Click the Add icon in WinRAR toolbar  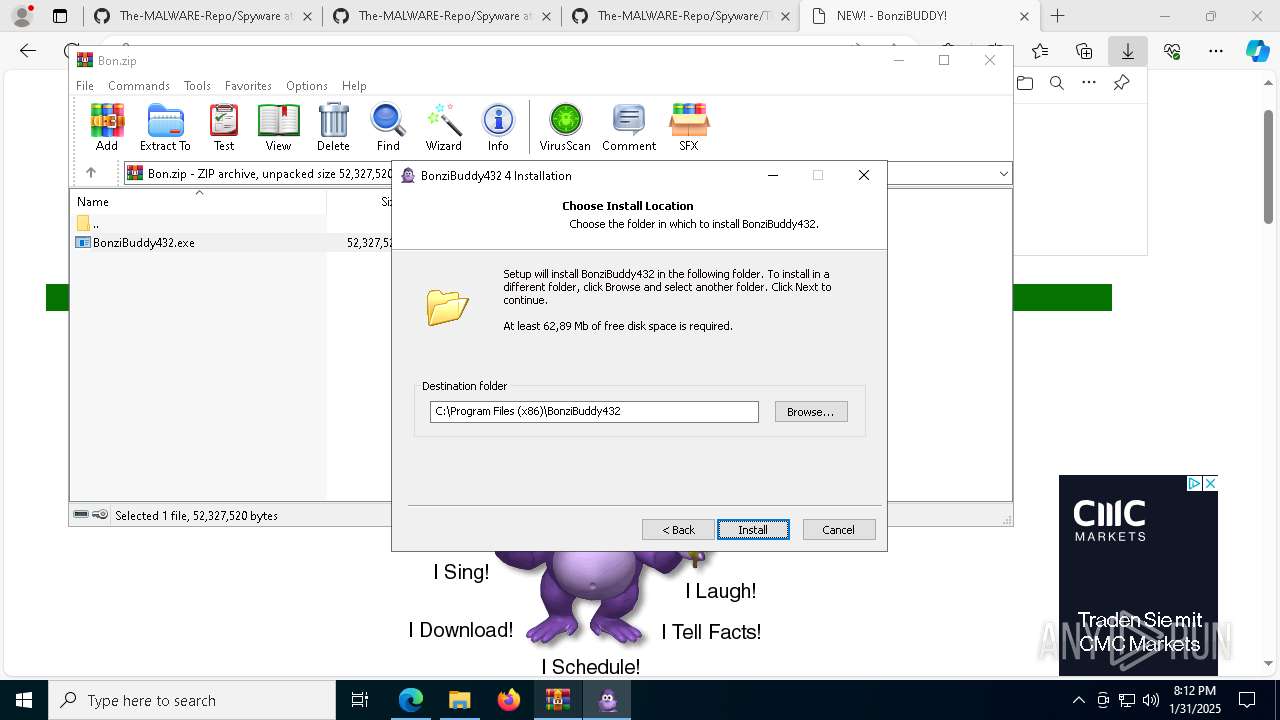coord(107,127)
